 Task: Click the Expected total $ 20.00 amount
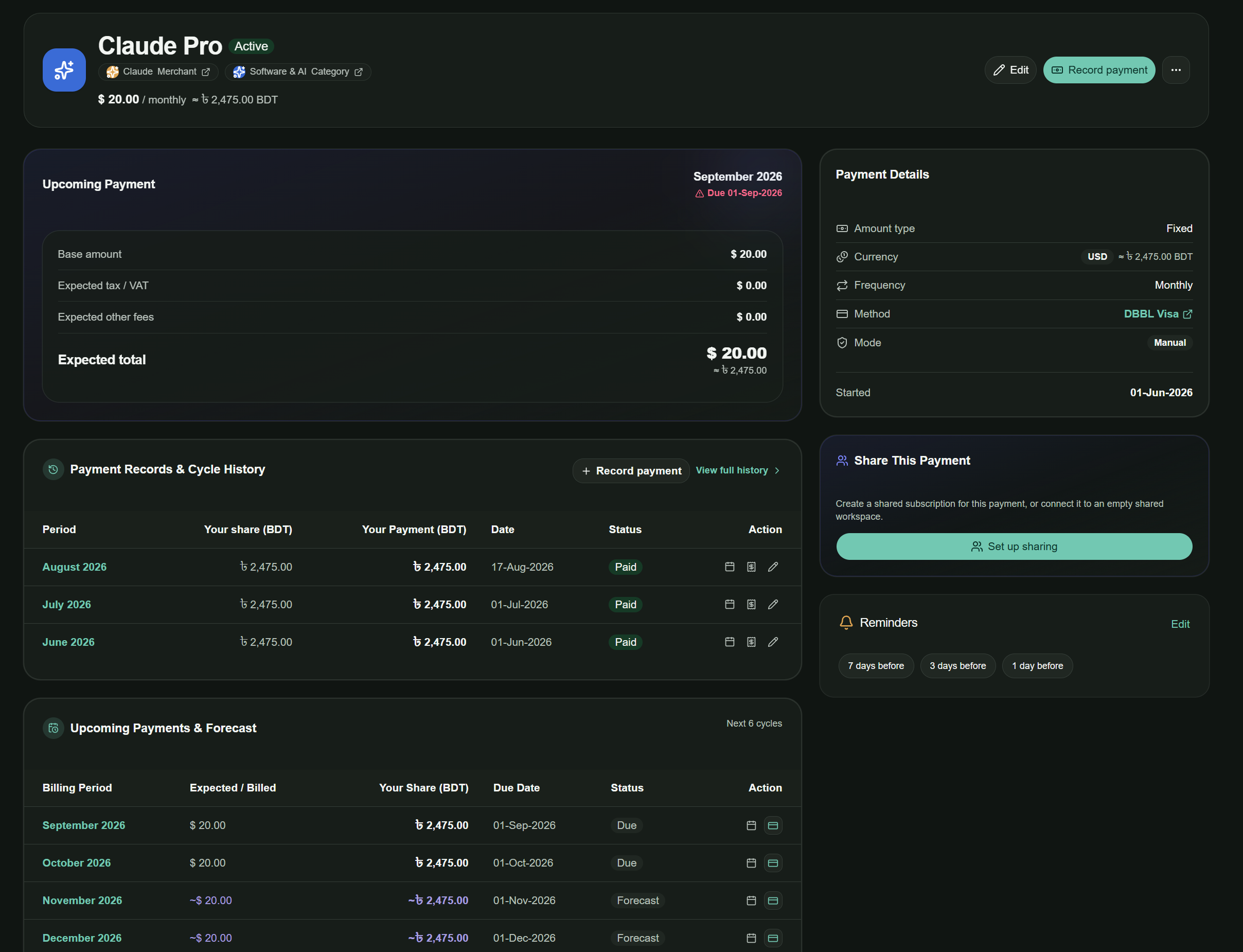[737, 353]
